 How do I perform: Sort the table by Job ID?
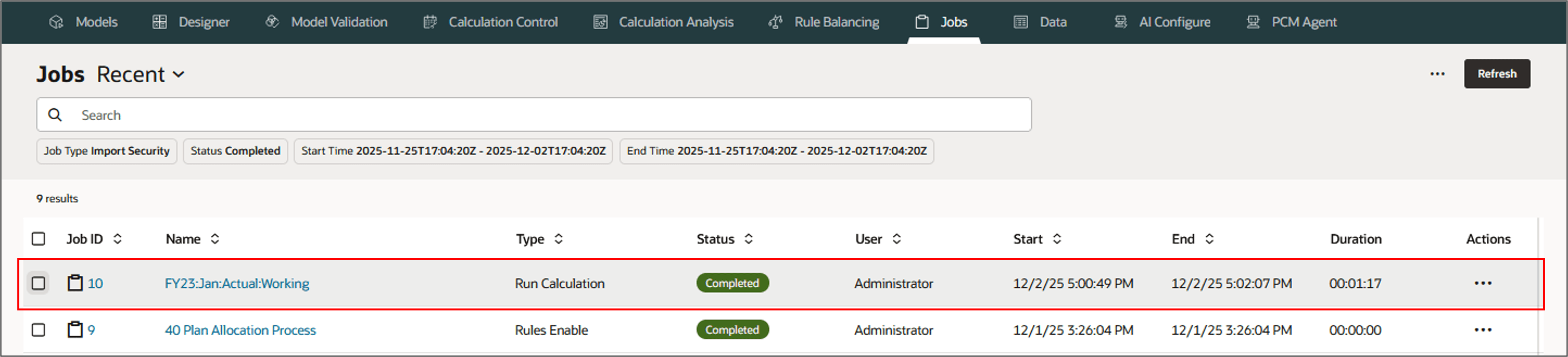point(118,239)
